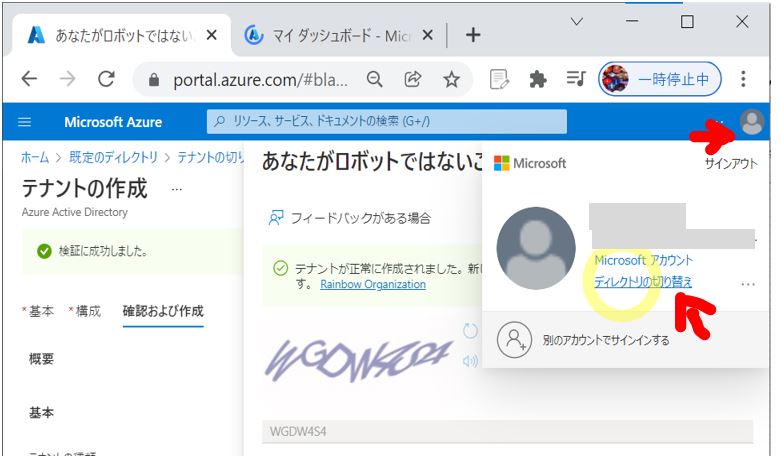This screenshot has height=461, width=779.
Task: Click the Azure account avatar in header
Action: coord(752,122)
